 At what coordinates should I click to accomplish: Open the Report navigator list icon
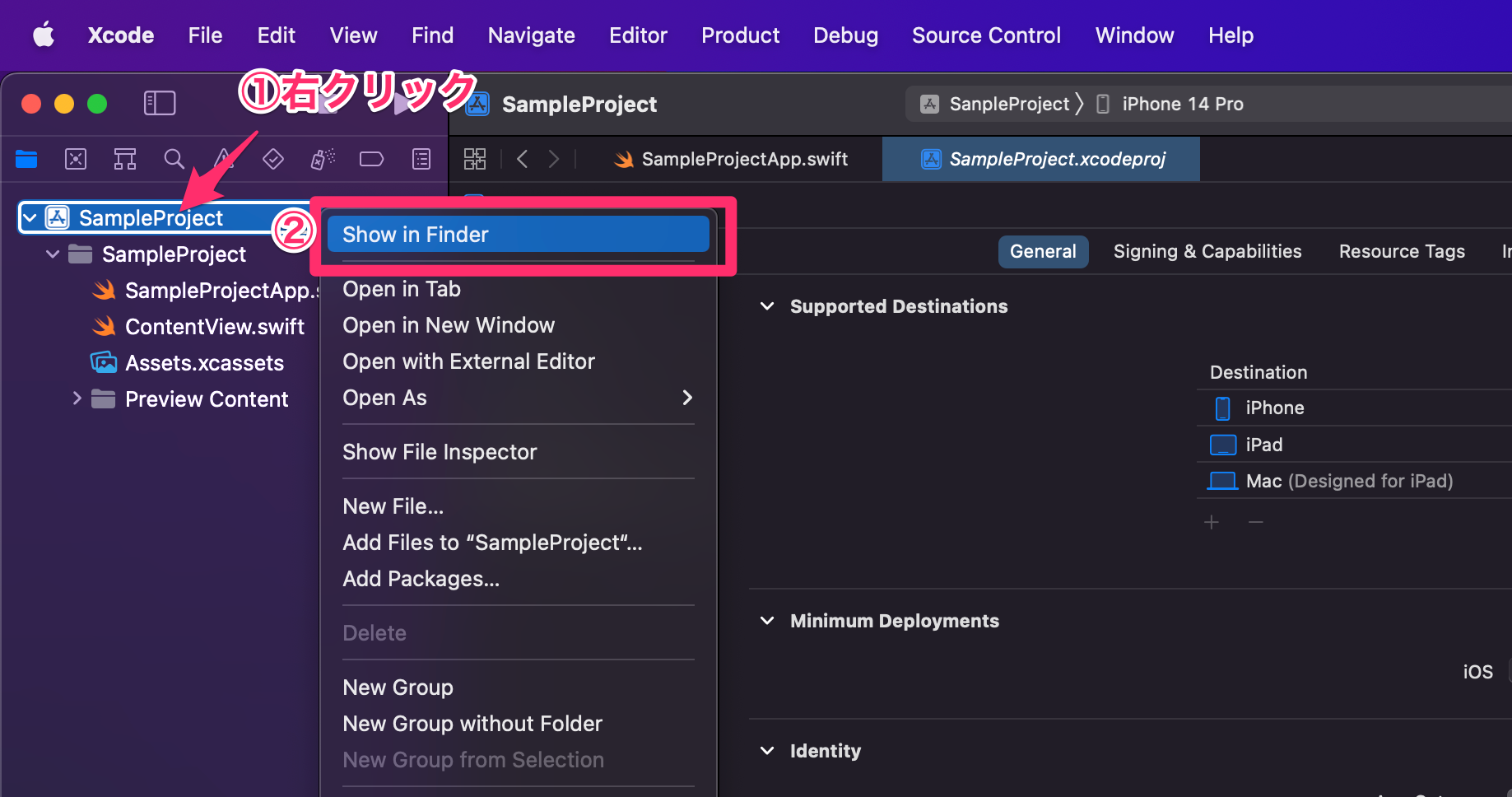(421, 159)
